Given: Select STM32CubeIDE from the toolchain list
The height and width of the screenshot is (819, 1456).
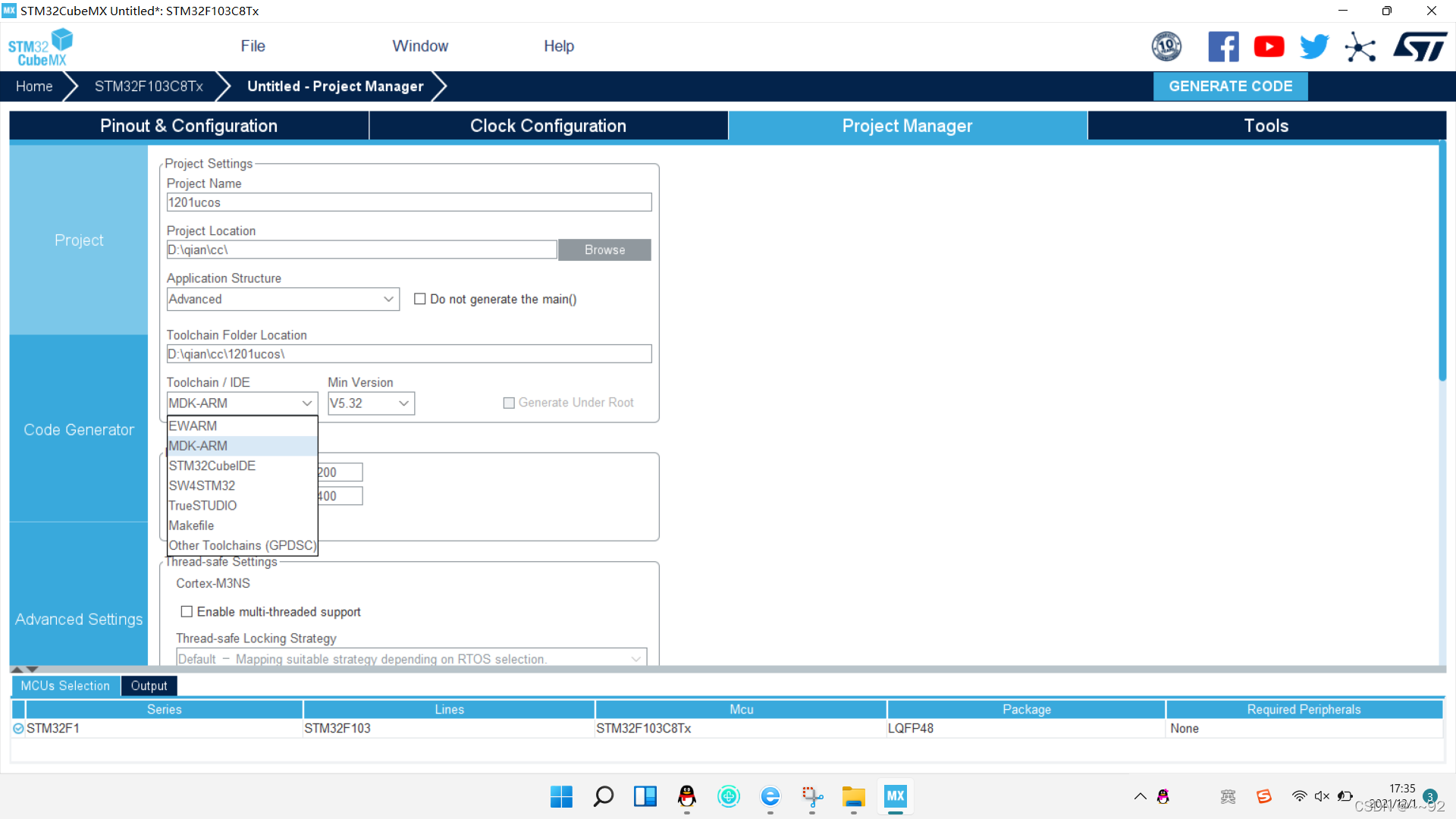Looking at the screenshot, I should click(x=212, y=466).
